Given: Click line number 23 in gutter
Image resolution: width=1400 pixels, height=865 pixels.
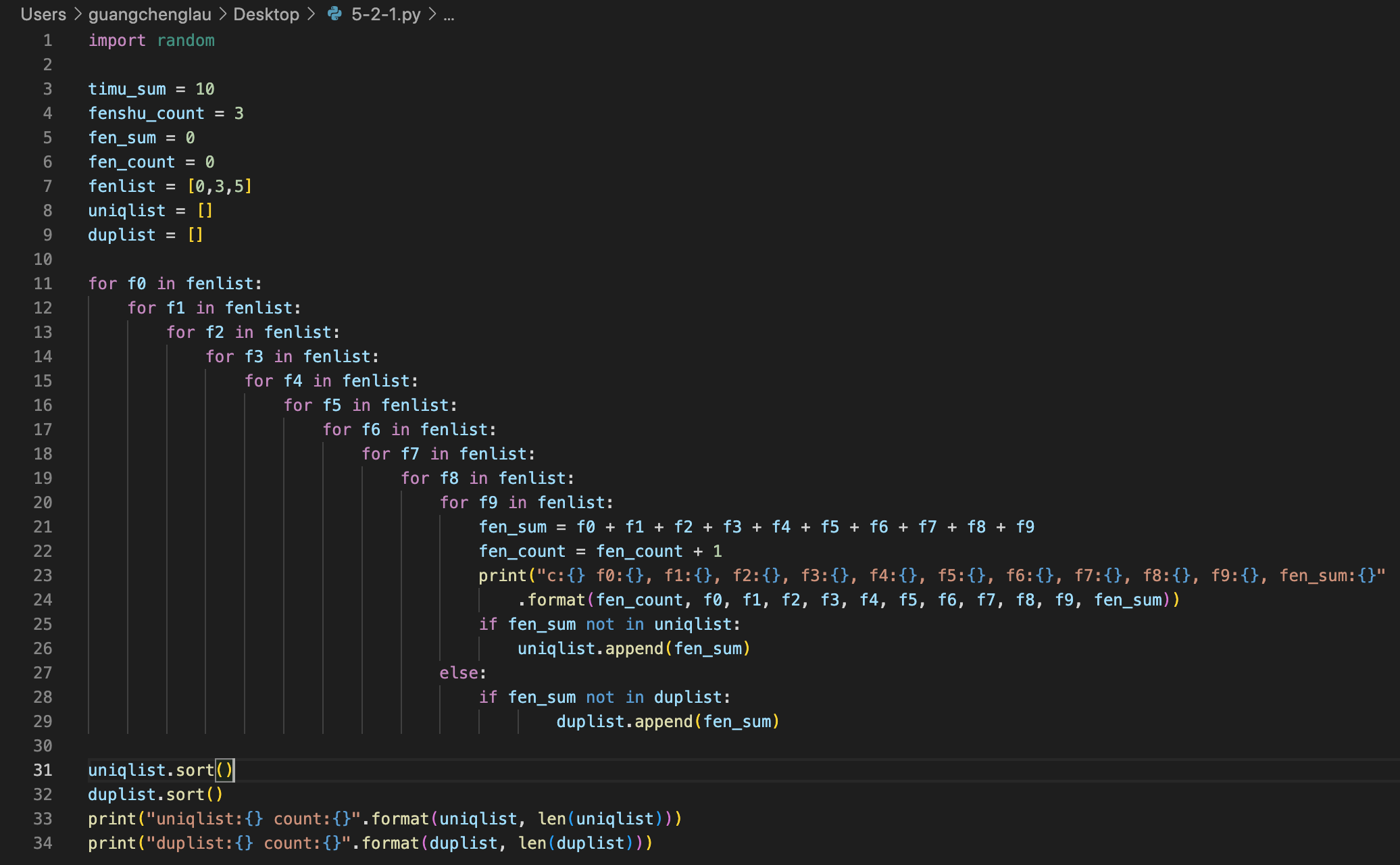Looking at the screenshot, I should (43, 576).
